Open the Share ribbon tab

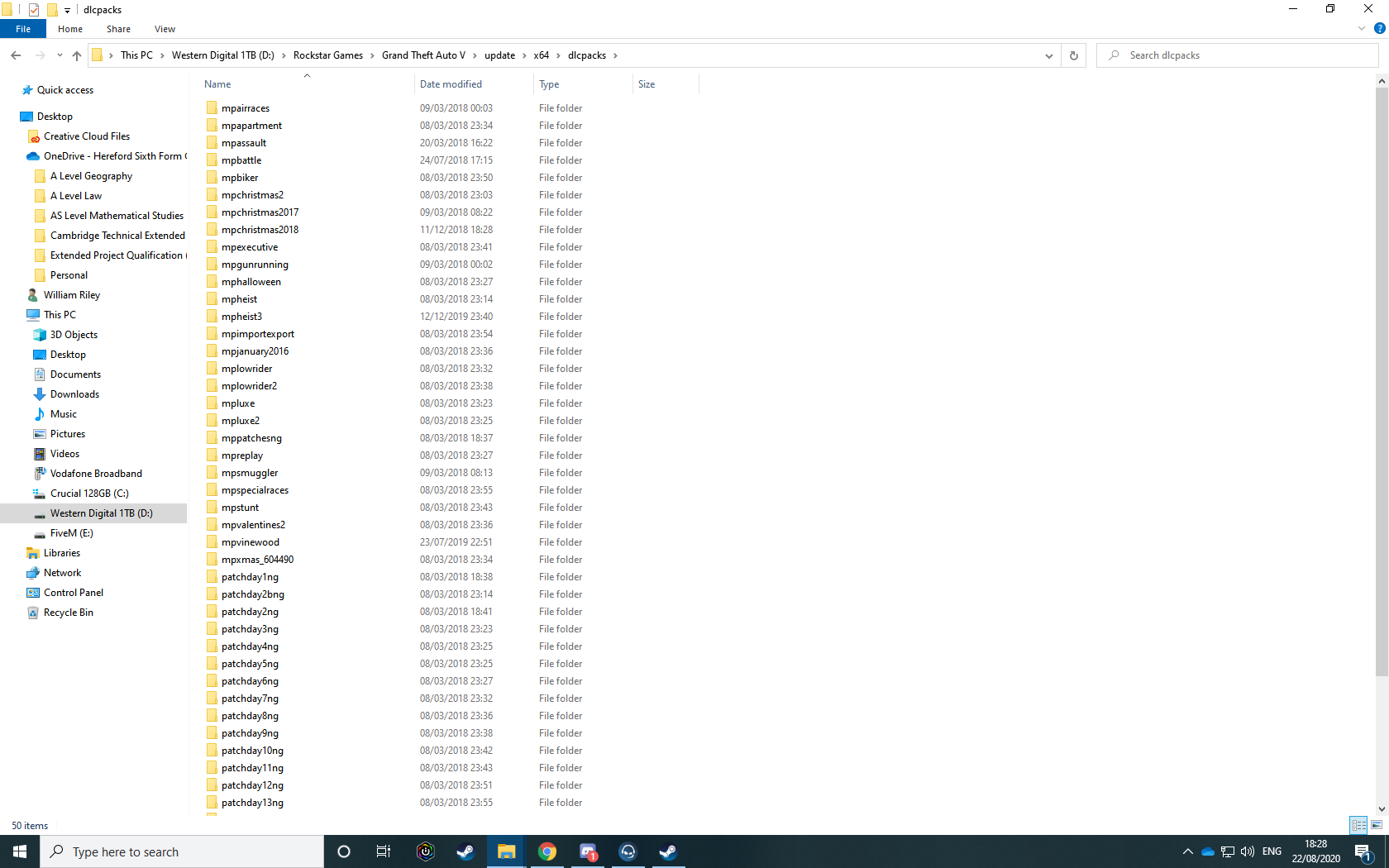tap(118, 29)
